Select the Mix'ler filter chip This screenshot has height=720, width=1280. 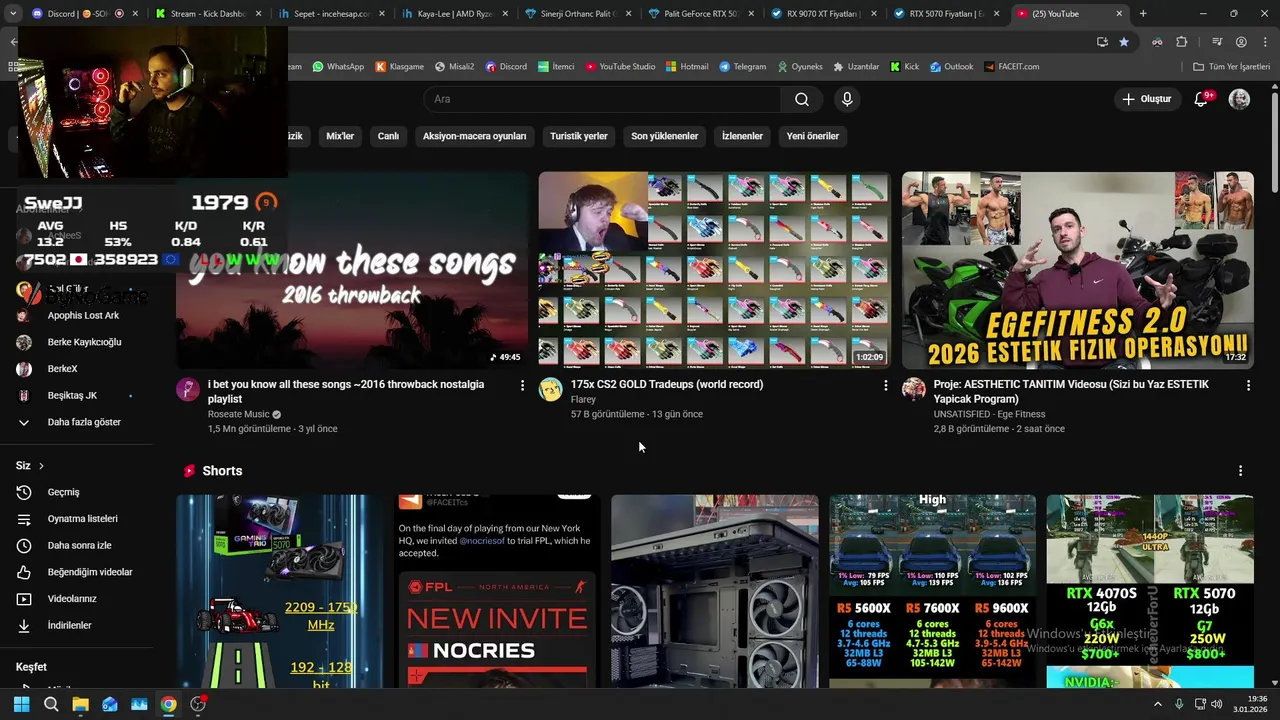coord(340,136)
